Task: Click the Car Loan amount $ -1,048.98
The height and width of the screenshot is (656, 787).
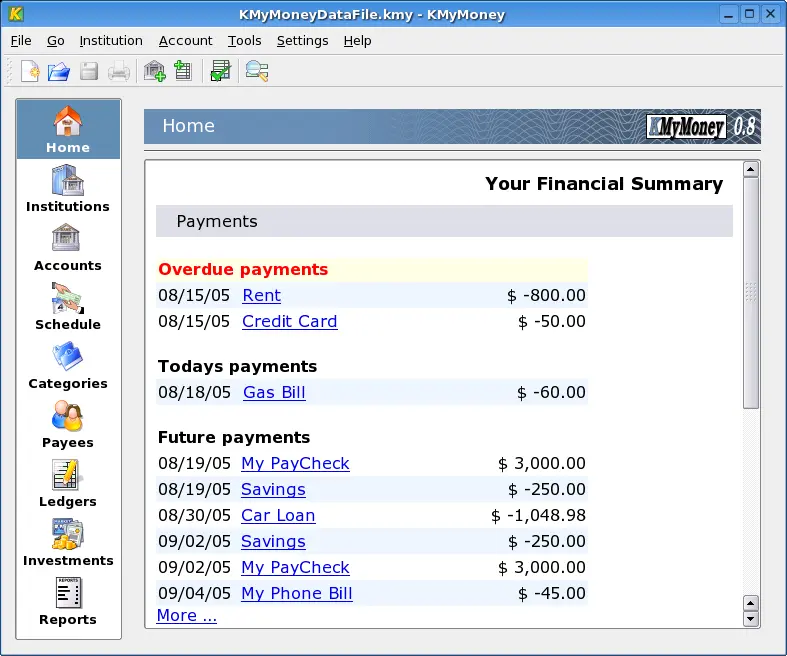Action: 538,515
